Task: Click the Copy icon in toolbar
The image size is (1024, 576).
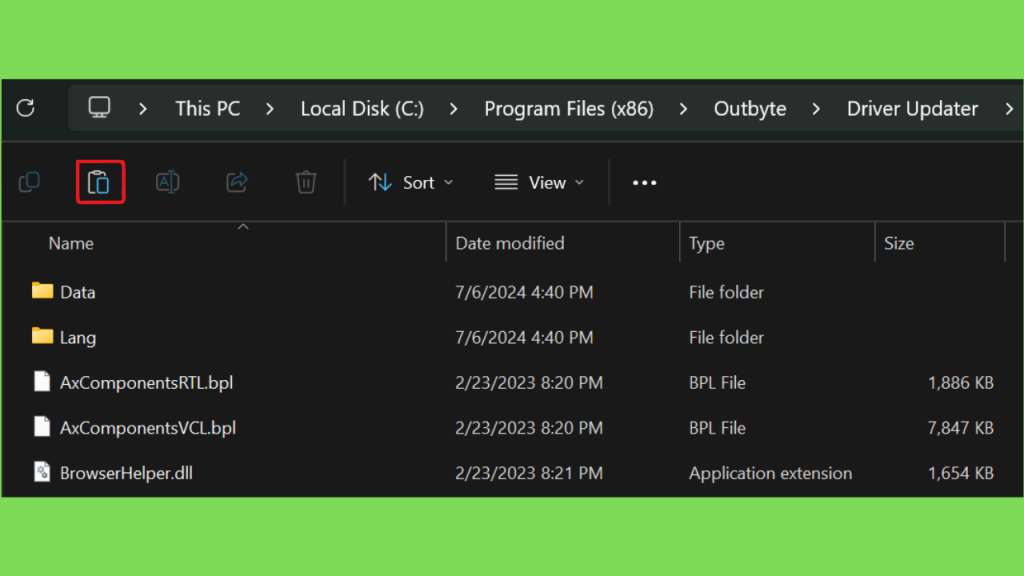Action: pyautogui.click(x=29, y=182)
